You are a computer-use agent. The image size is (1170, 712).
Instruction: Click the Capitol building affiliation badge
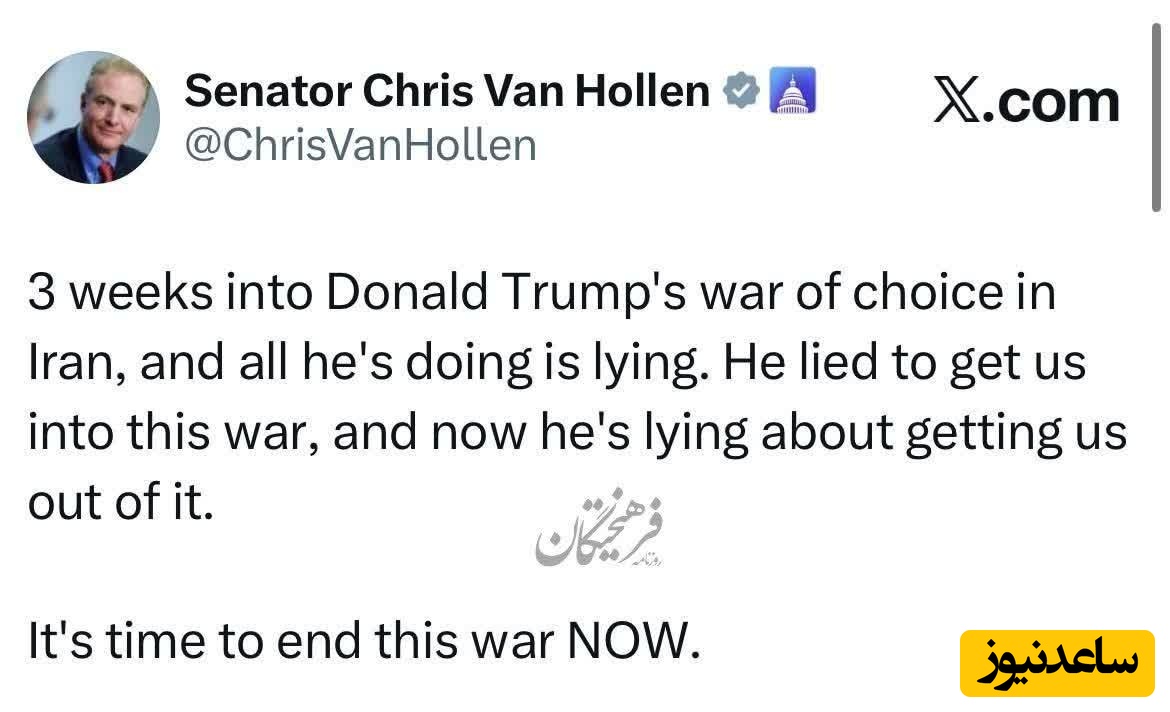coord(793,91)
